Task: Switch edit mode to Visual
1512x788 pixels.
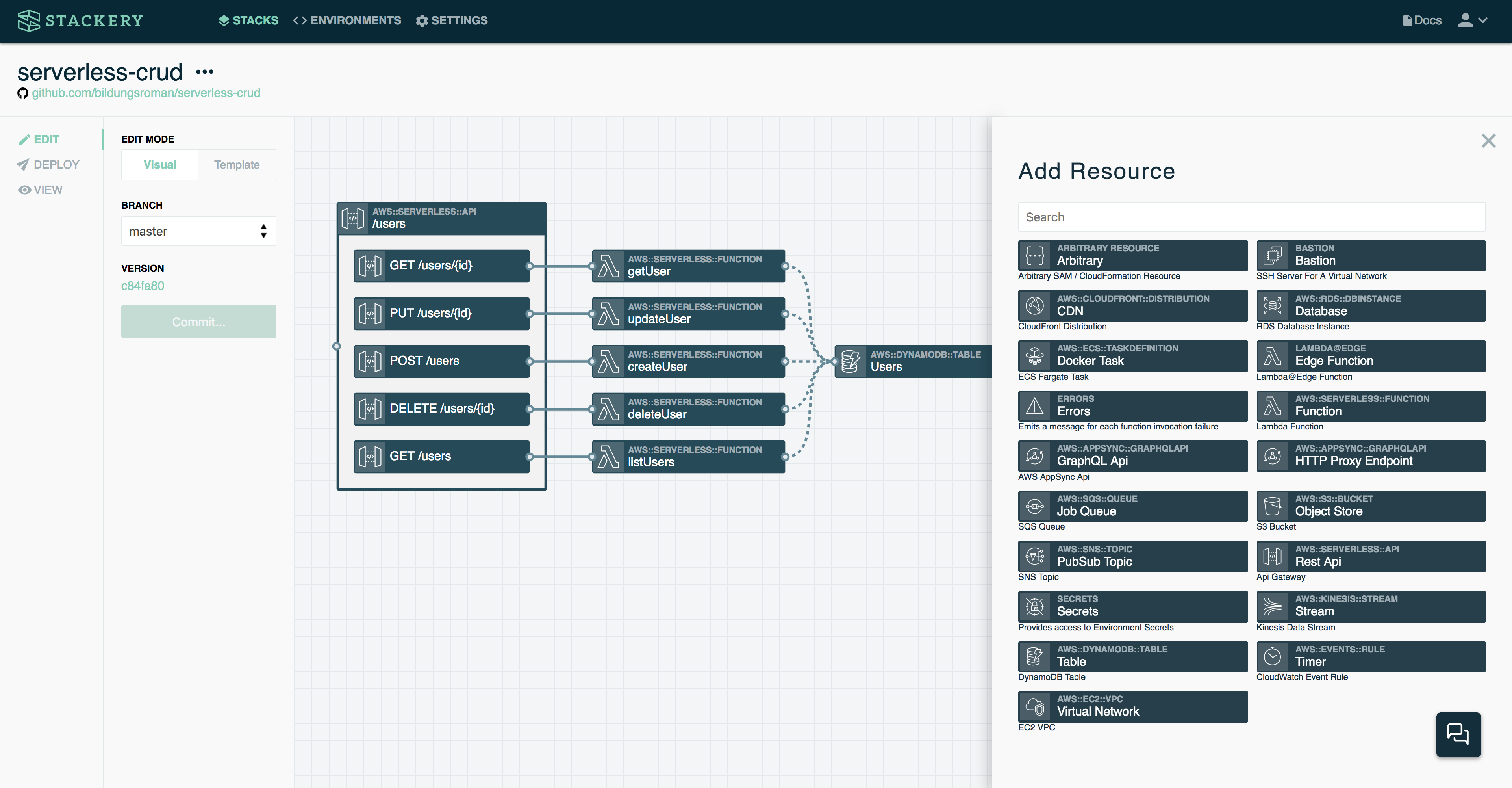Action: click(x=159, y=164)
